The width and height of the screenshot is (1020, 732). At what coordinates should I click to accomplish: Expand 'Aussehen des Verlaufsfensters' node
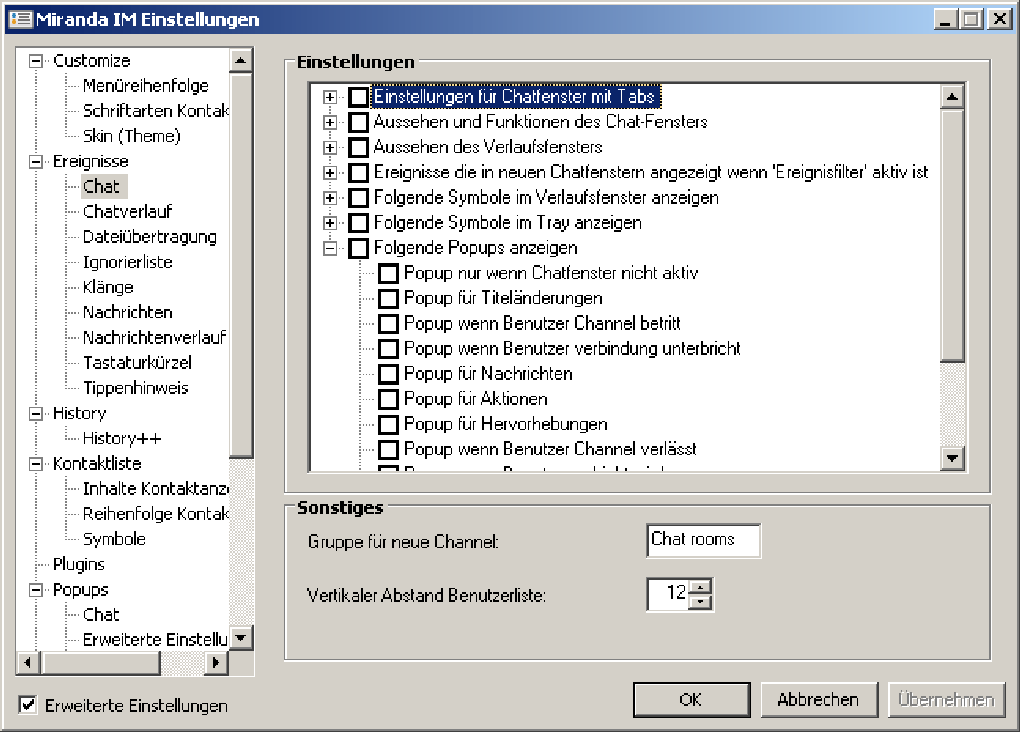[x=330, y=147]
